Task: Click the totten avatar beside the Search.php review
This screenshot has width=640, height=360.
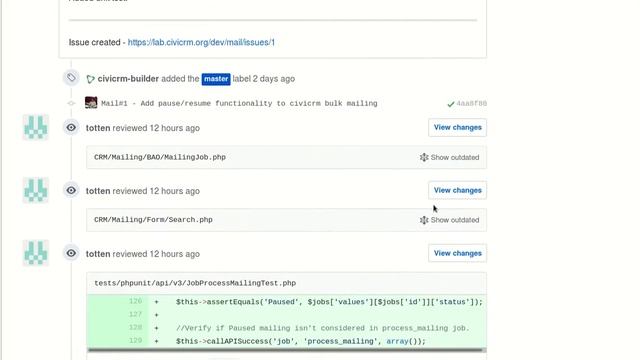Action: pos(36,190)
